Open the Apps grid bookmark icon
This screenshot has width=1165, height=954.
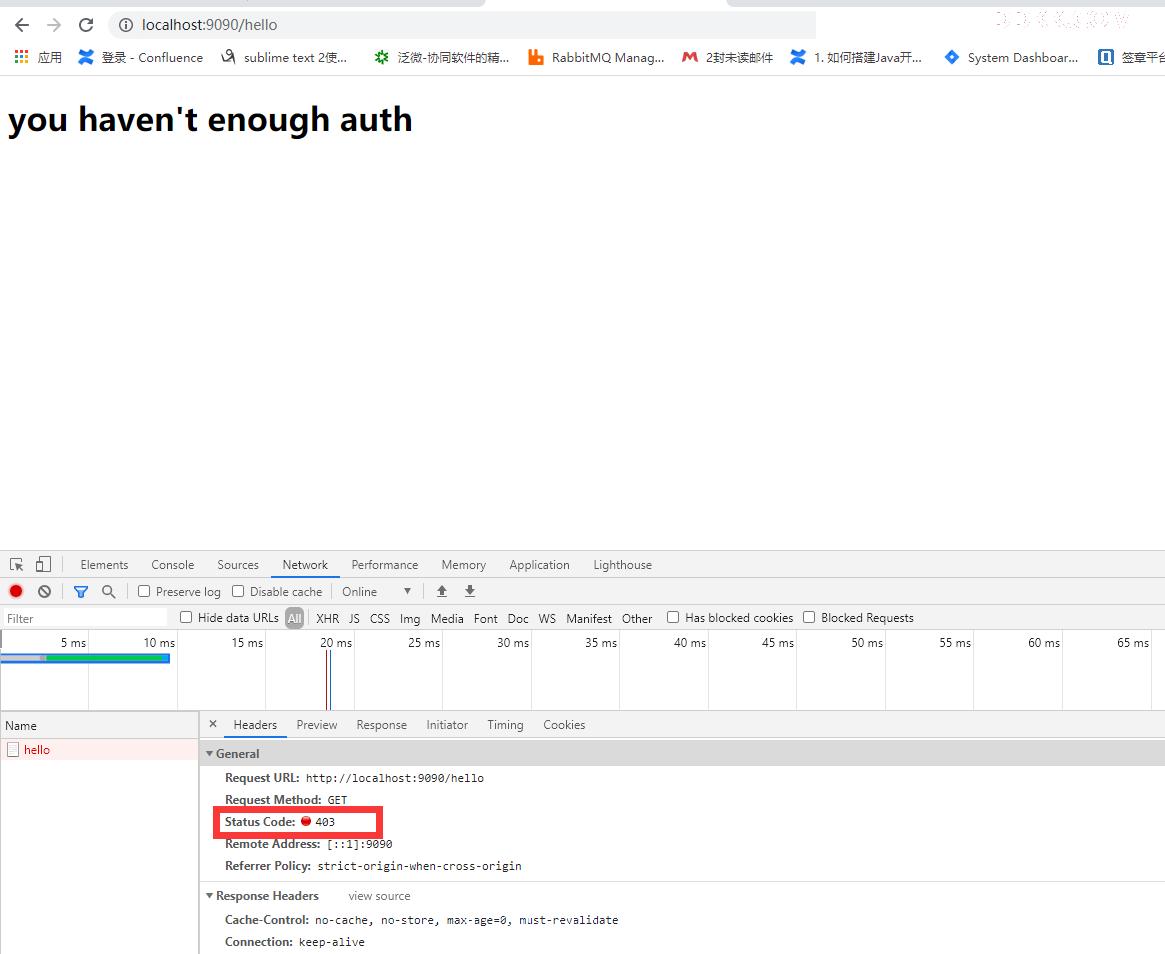pos(22,56)
